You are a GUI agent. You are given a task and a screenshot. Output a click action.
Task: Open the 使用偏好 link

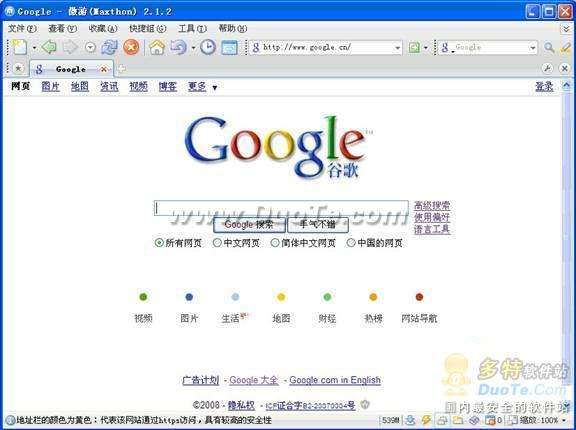click(432, 217)
